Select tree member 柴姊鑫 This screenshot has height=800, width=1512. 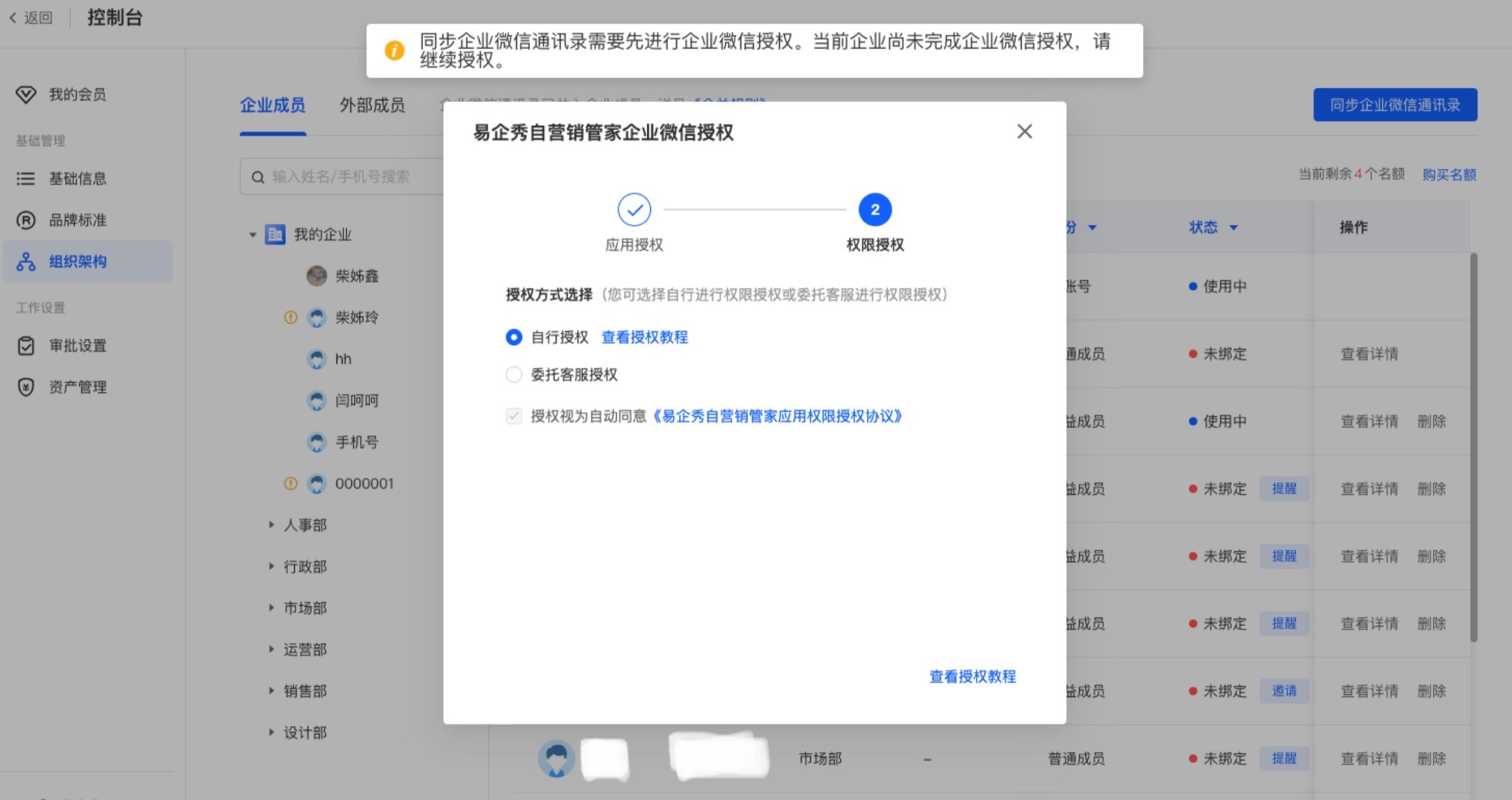pos(357,276)
